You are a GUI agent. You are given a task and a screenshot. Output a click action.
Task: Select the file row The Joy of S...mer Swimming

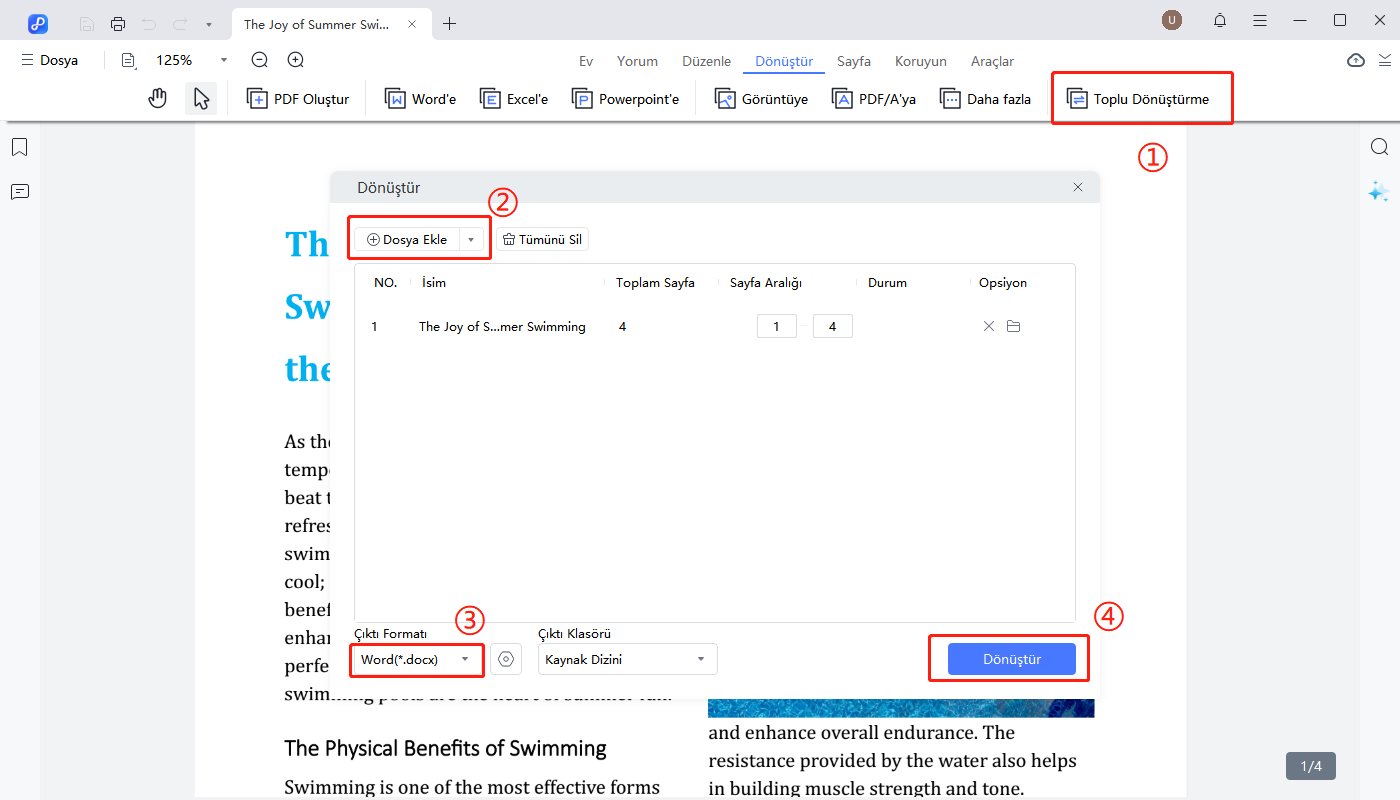click(x=715, y=326)
